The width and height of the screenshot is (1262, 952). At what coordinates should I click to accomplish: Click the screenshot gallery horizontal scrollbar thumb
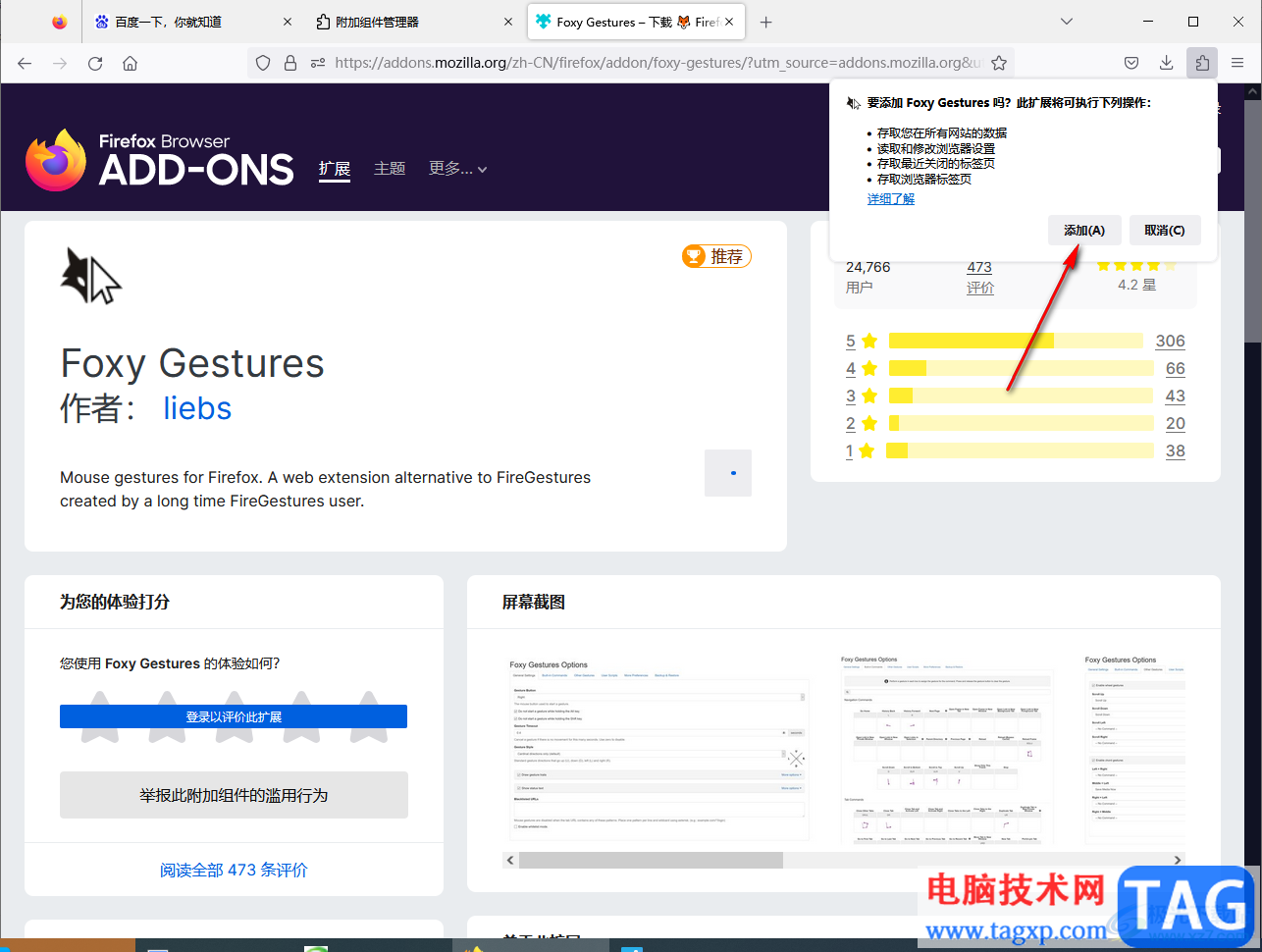point(651,860)
